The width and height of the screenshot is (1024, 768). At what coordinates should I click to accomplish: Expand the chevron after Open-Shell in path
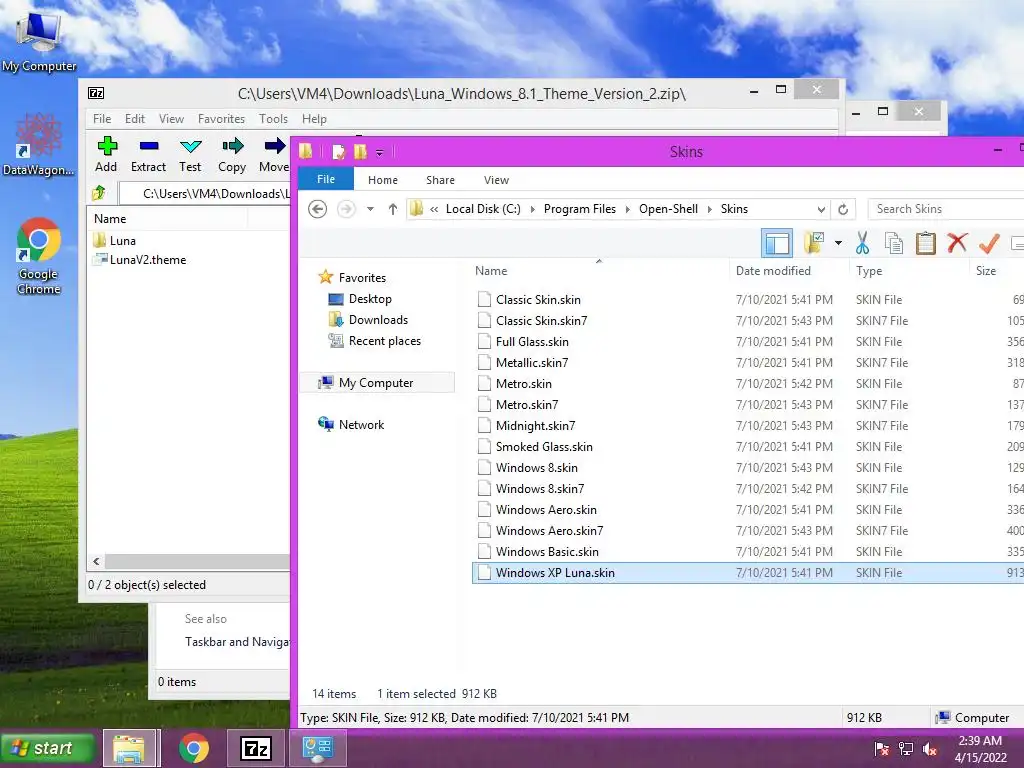(x=709, y=209)
